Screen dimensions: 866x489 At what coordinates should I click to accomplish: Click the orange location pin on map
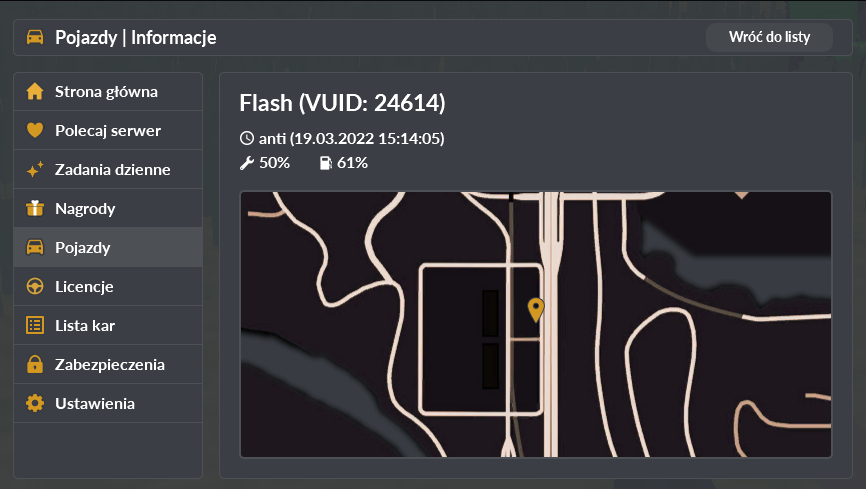[536, 309]
